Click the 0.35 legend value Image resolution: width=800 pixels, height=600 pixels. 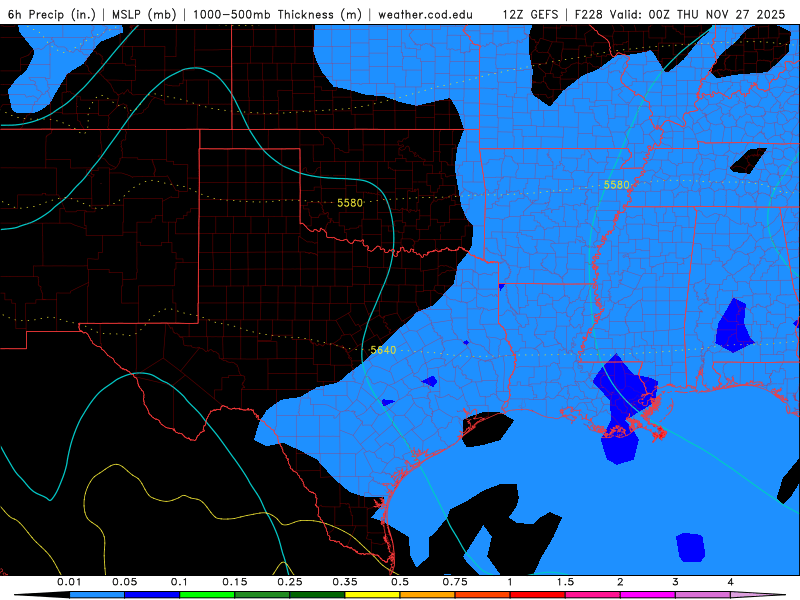coord(345,582)
